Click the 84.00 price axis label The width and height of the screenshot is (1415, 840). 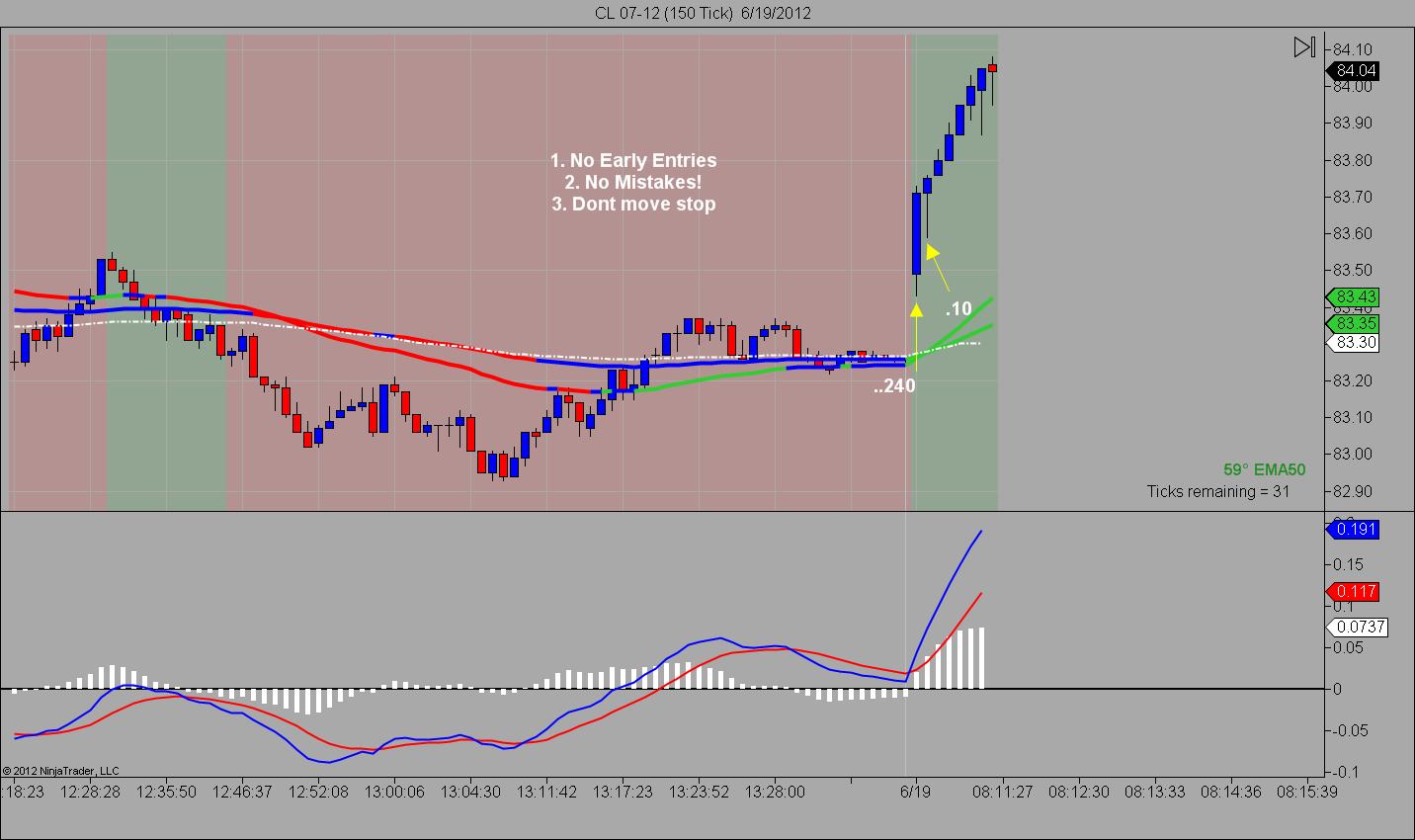pyautogui.click(x=1352, y=86)
